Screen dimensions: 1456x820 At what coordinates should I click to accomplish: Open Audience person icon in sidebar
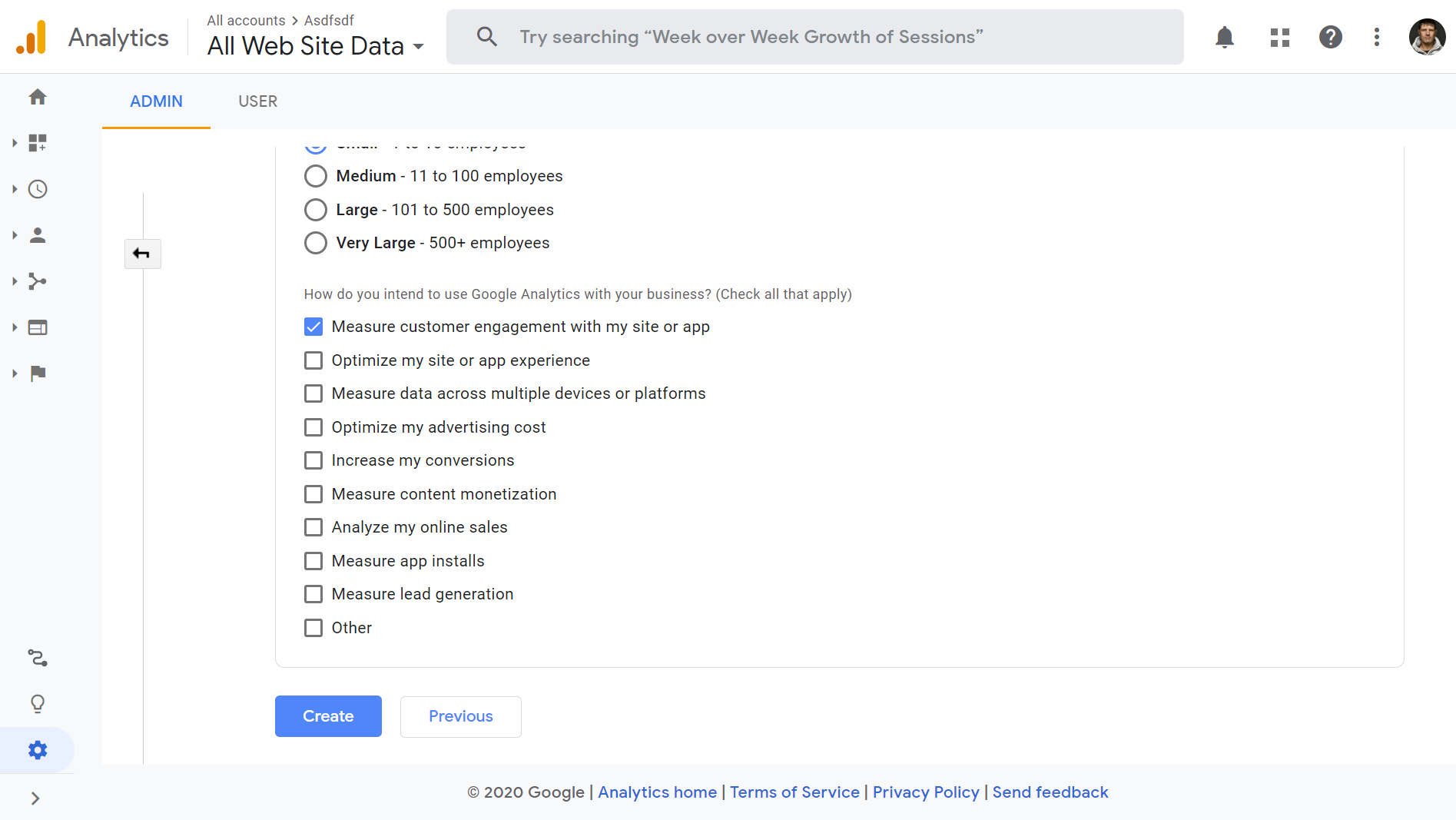click(38, 235)
